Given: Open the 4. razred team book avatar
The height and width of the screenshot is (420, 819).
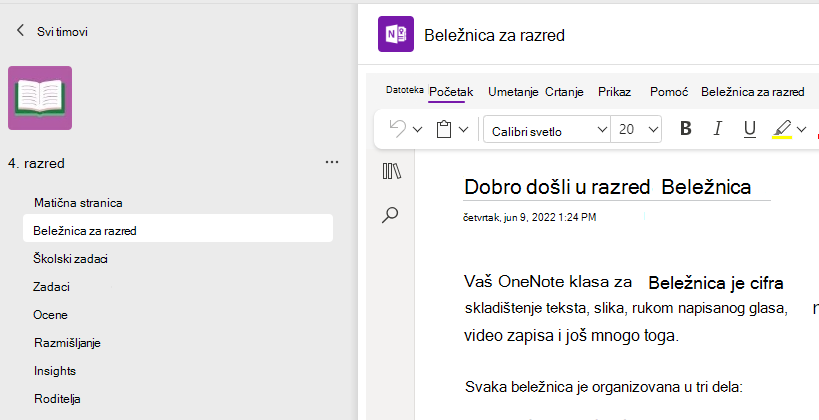Looking at the screenshot, I should 40,98.
